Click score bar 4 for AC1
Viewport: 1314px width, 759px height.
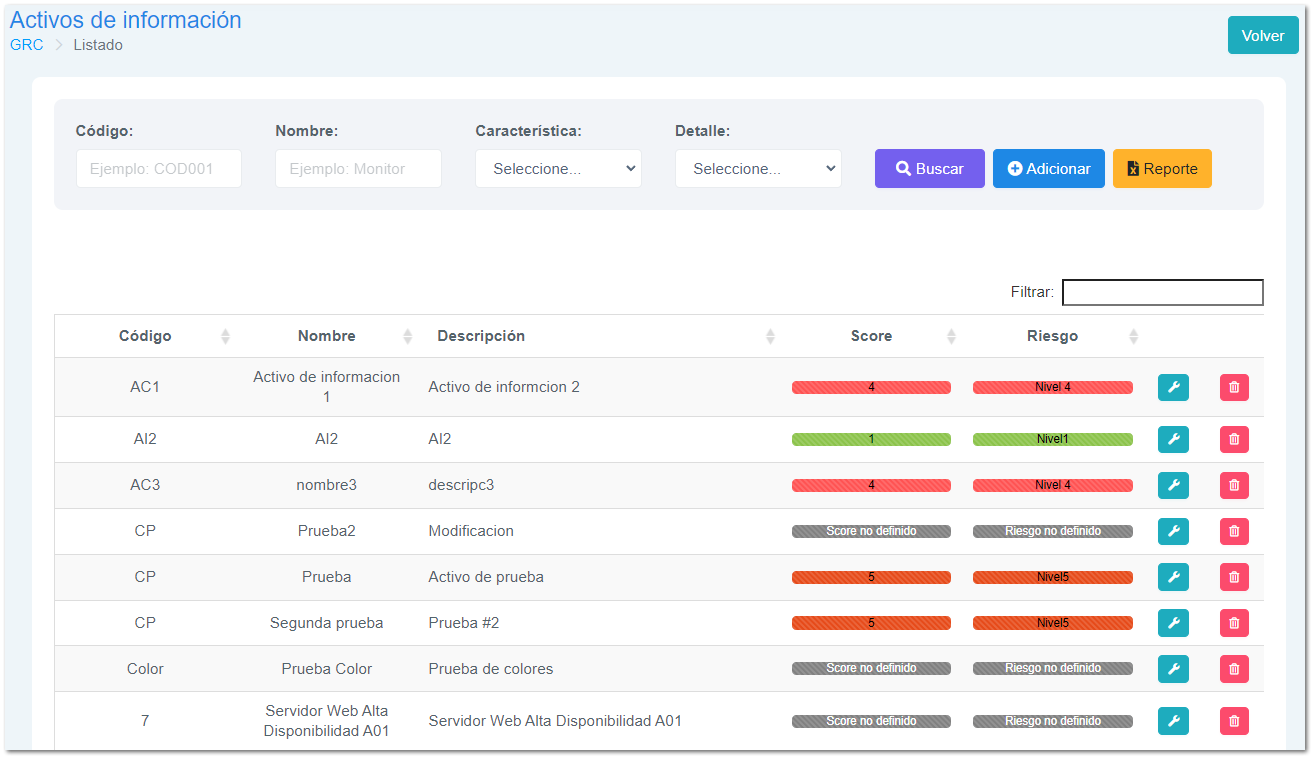[871, 387]
